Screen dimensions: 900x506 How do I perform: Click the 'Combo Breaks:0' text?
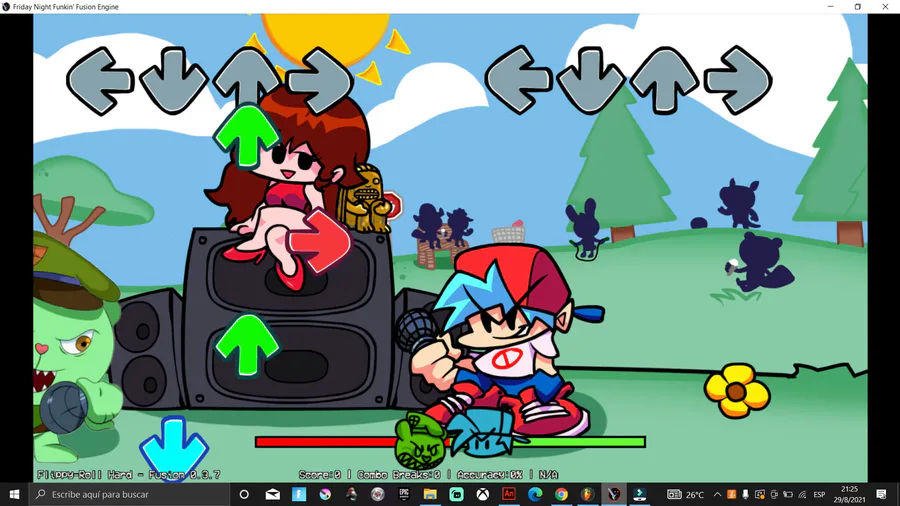tap(399, 475)
